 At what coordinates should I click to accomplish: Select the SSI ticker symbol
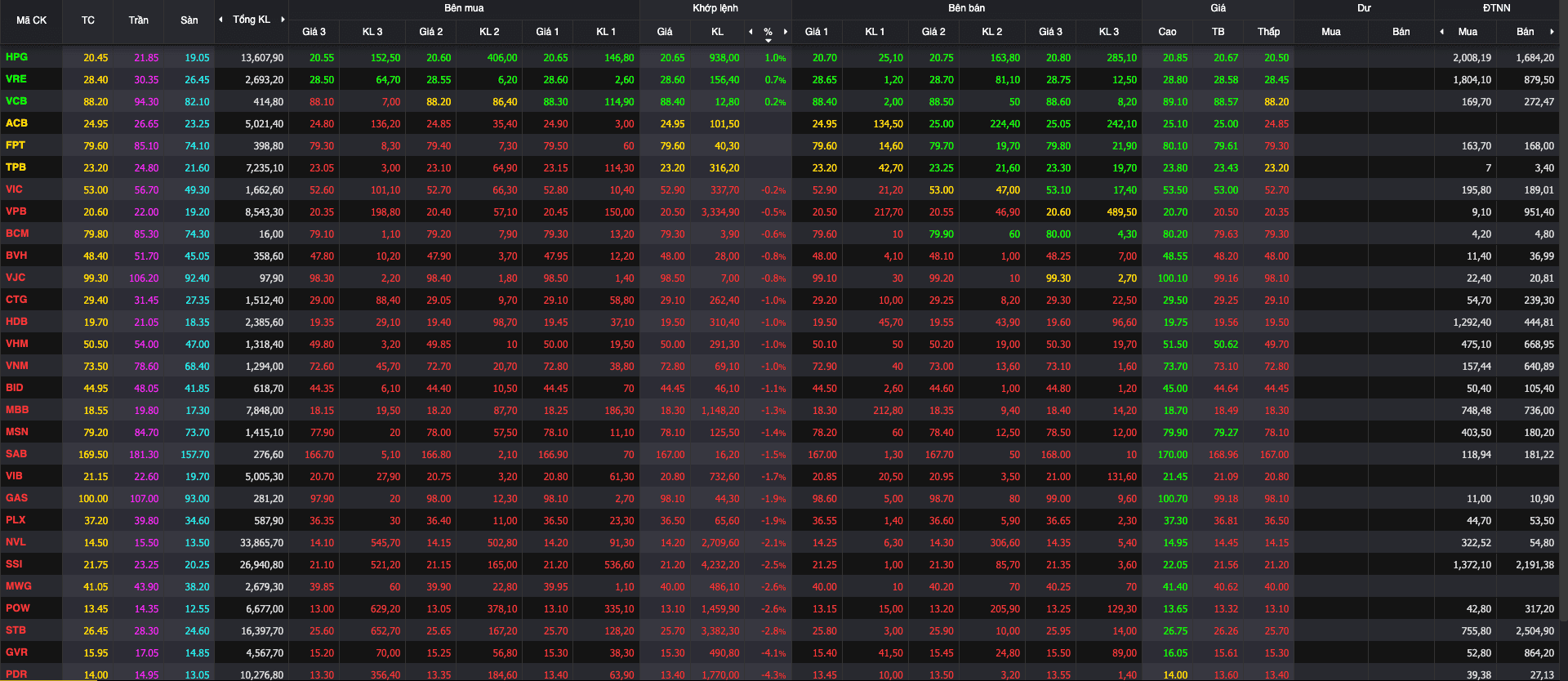(x=14, y=564)
